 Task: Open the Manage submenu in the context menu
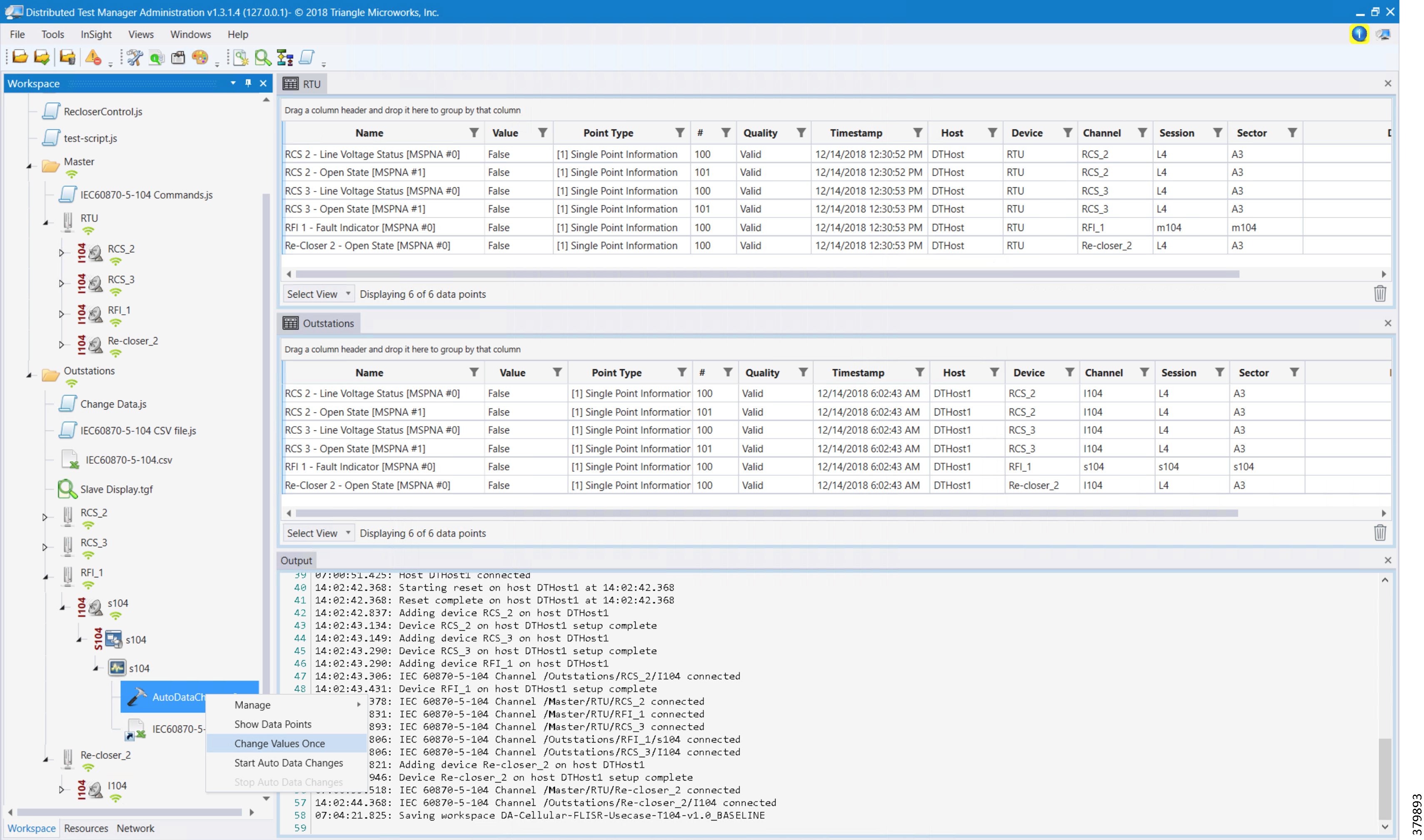pyautogui.click(x=287, y=705)
